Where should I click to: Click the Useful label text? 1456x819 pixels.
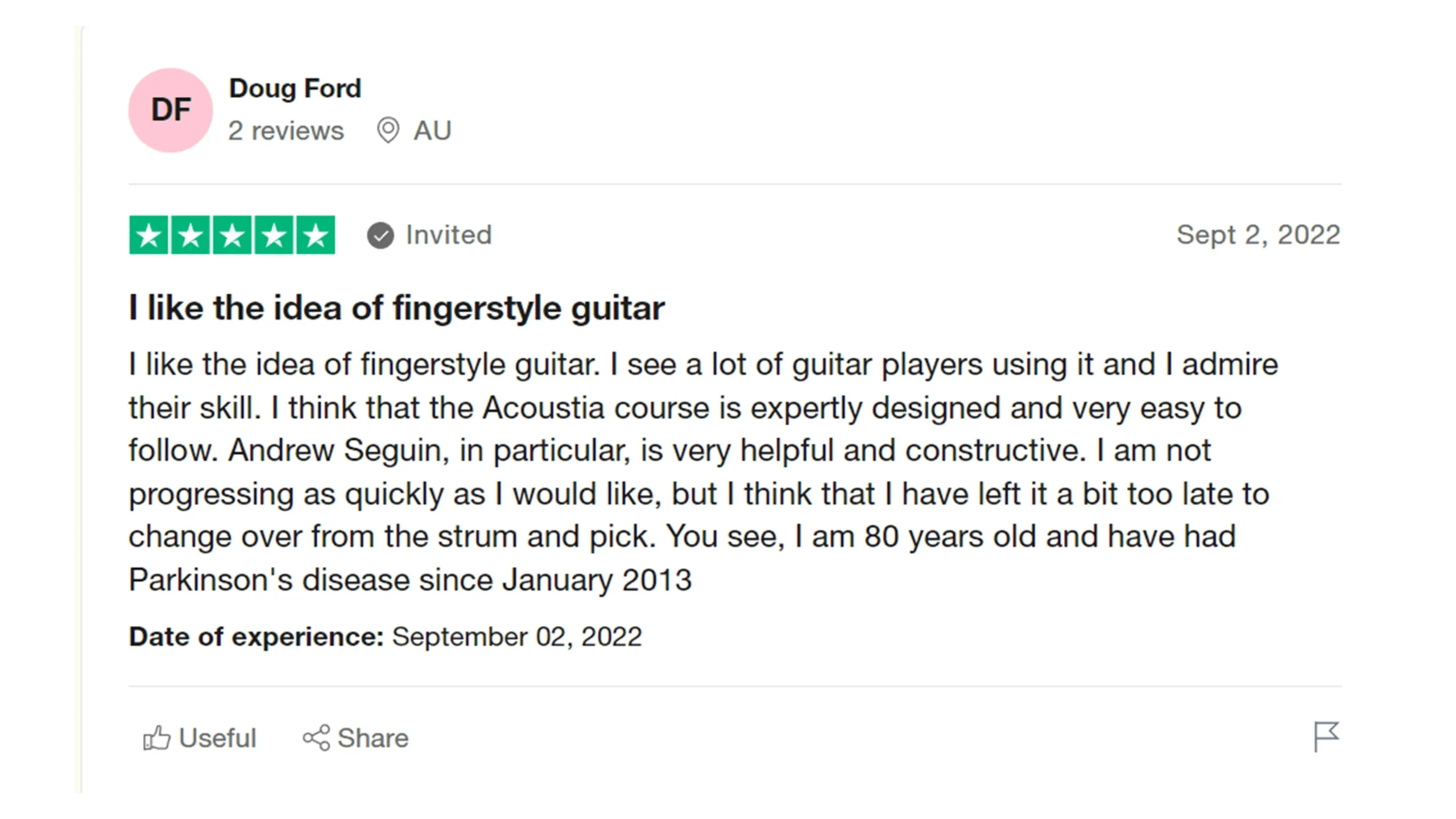click(x=217, y=738)
